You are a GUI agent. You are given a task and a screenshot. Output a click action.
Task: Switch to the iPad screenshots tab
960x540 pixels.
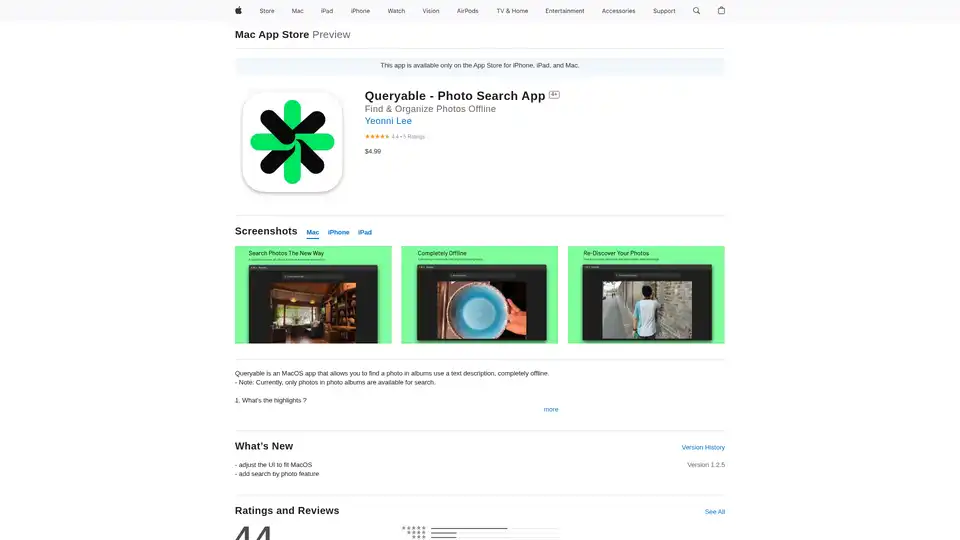[365, 232]
